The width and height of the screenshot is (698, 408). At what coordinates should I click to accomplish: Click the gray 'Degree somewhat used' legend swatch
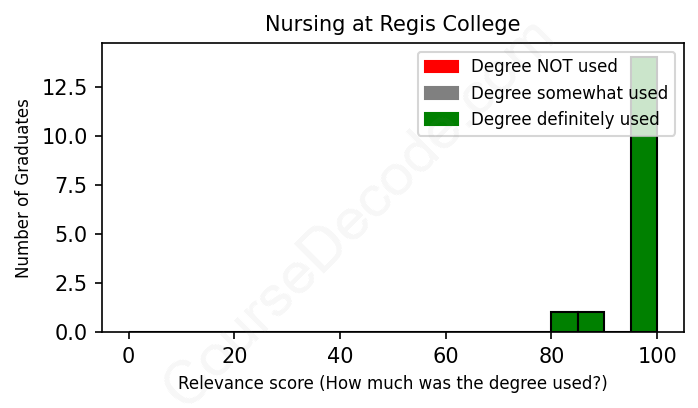tap(441, 93)
